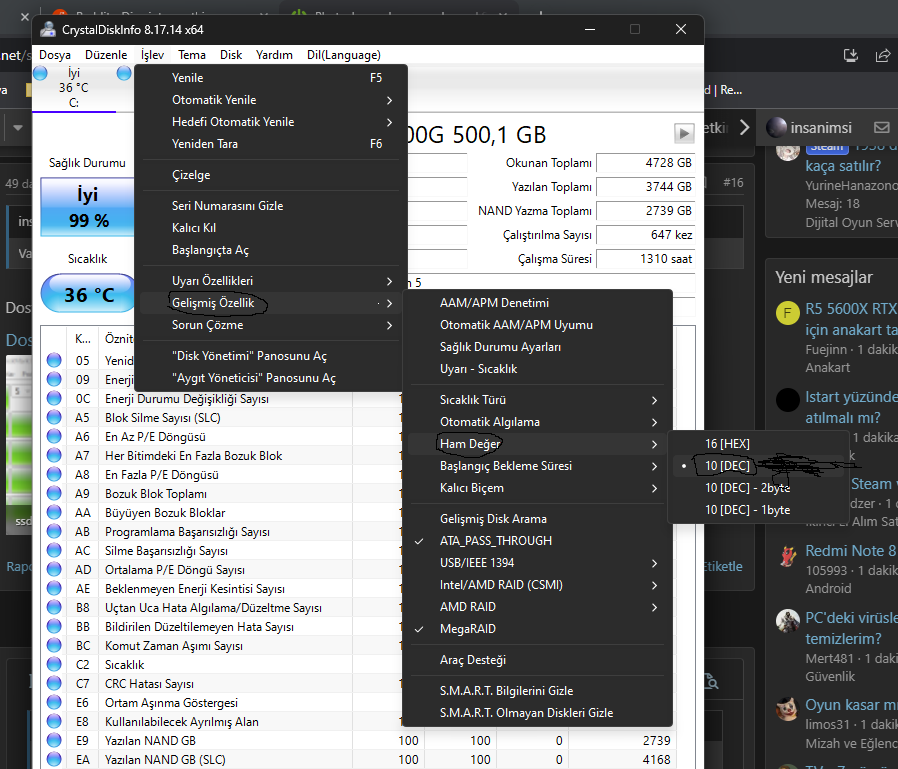Click Yeniden Tara menu entry

click(204, 144)
